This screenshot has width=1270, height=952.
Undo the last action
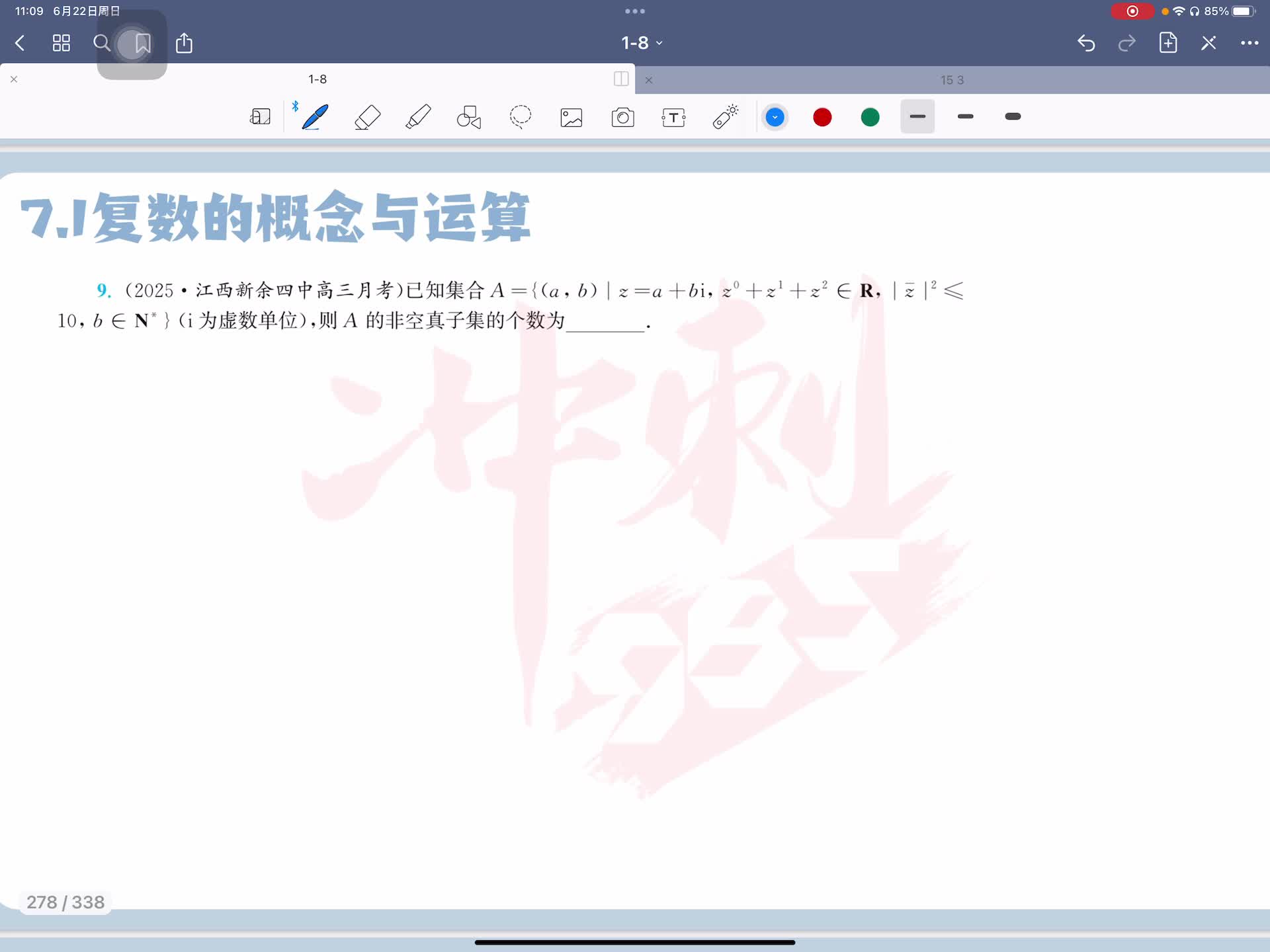1086,43
